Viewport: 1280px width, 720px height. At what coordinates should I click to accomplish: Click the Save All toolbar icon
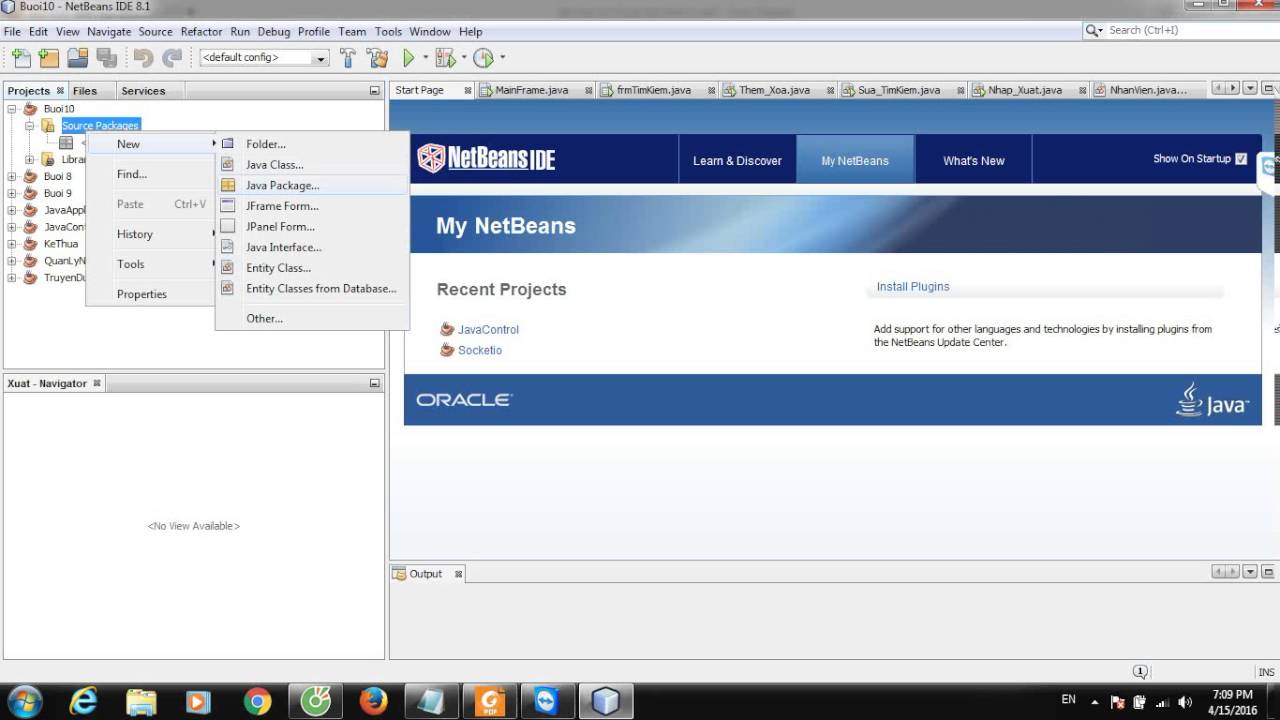click(106, 58)
